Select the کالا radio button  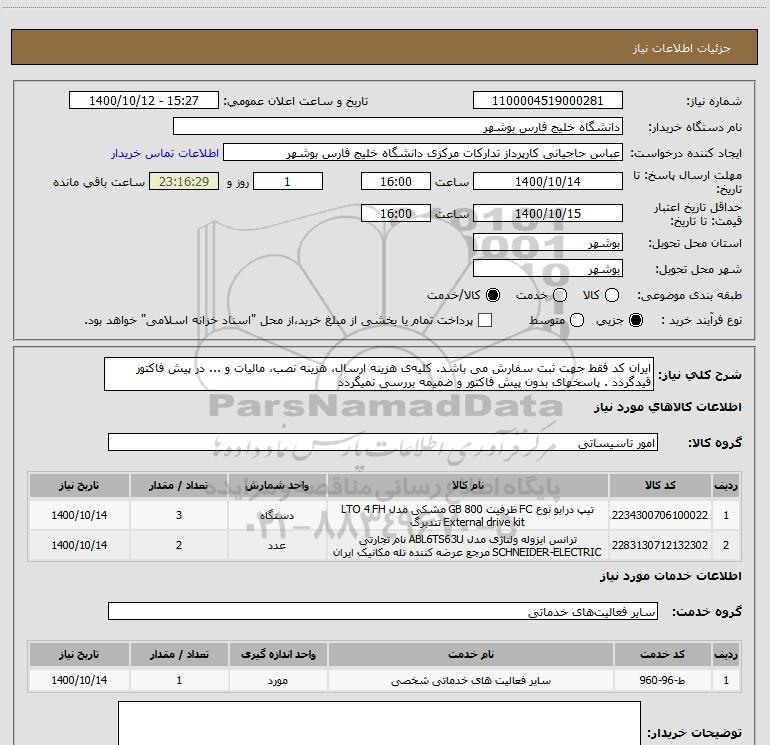(x=612, y=295)
